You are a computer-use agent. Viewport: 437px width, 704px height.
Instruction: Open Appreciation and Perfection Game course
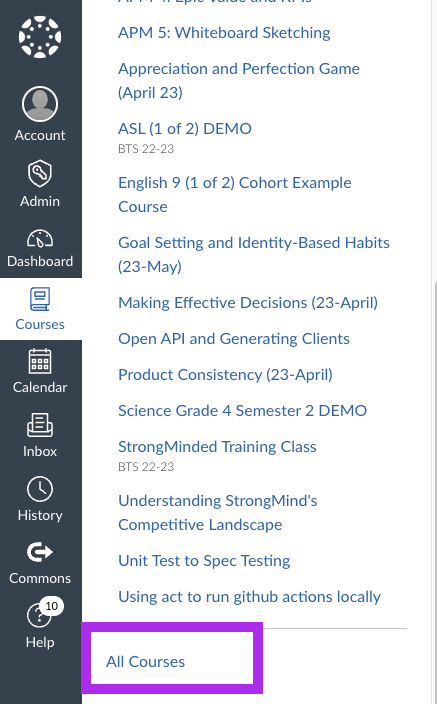(x=239, y=80)
